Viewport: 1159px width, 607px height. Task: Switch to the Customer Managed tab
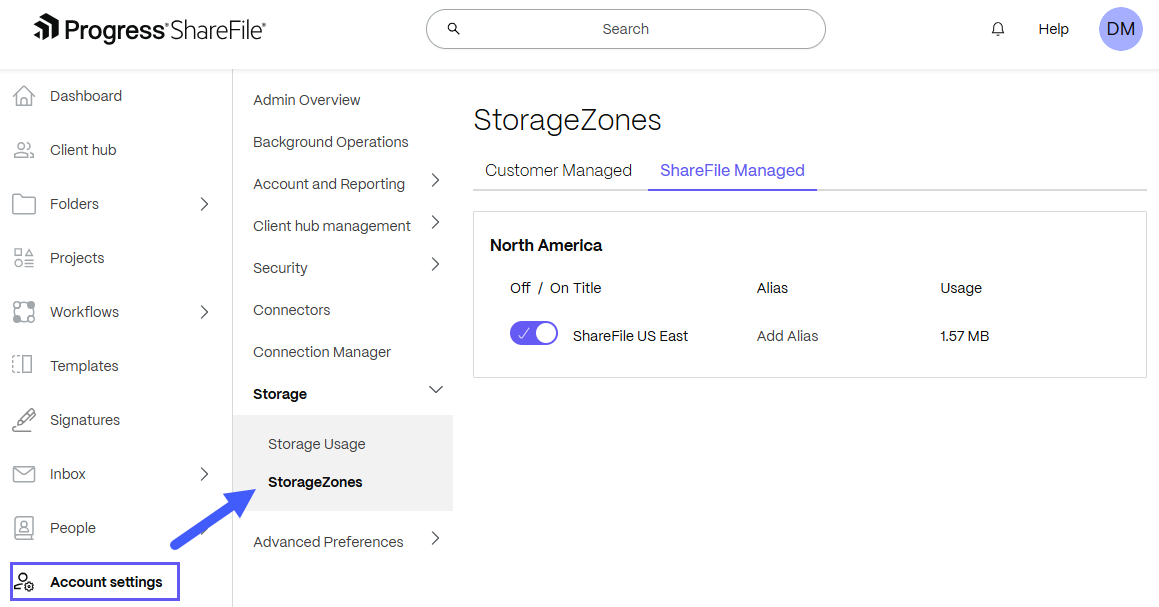pos(558,170)
